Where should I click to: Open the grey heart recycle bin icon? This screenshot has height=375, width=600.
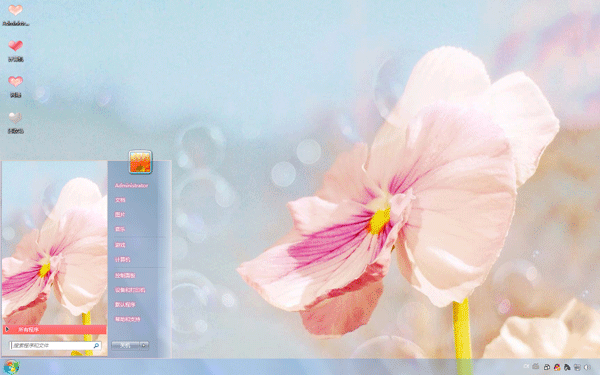click(15, 122)
